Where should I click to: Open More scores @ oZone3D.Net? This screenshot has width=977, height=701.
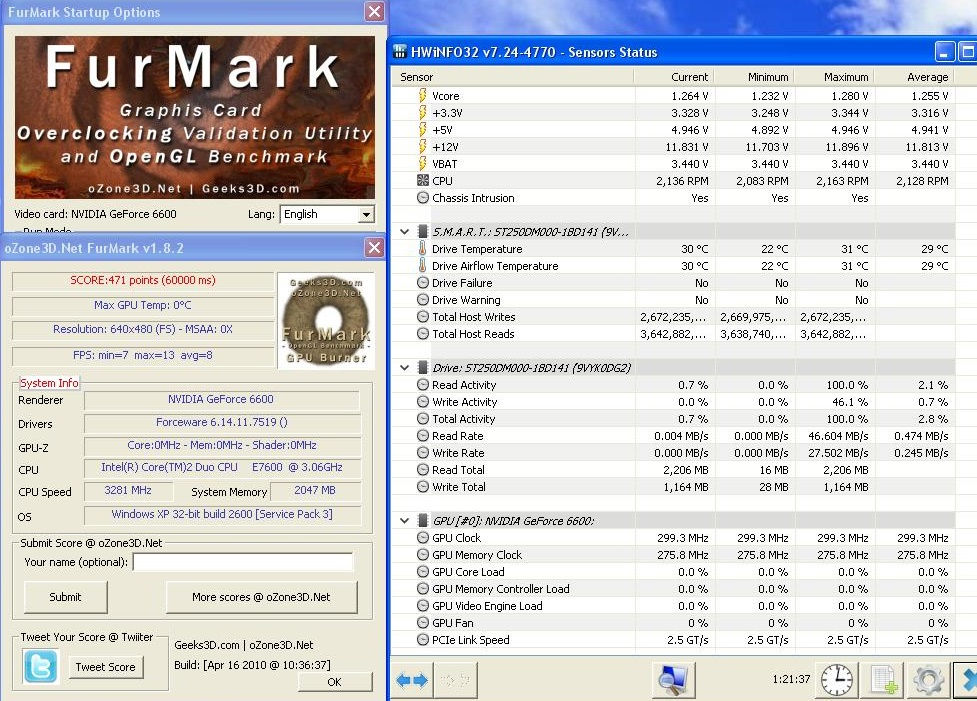tap(262, 597)
